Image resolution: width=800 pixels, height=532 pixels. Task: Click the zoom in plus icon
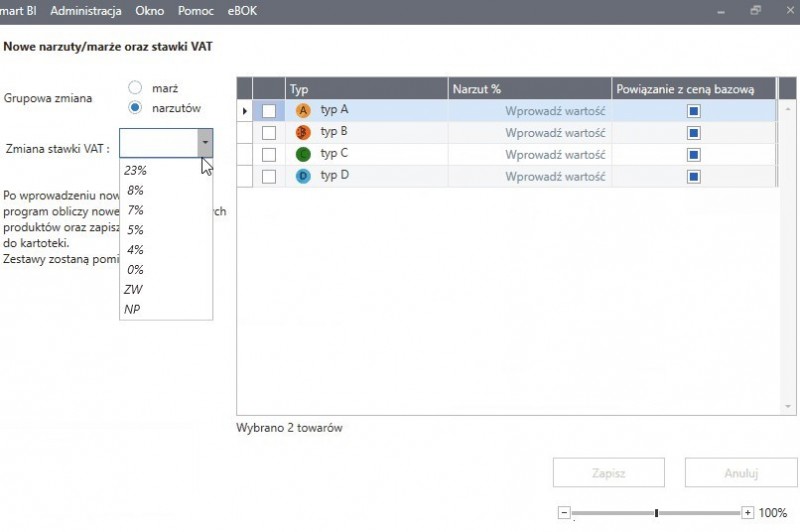pyautogui.click(x=747, y=512)
